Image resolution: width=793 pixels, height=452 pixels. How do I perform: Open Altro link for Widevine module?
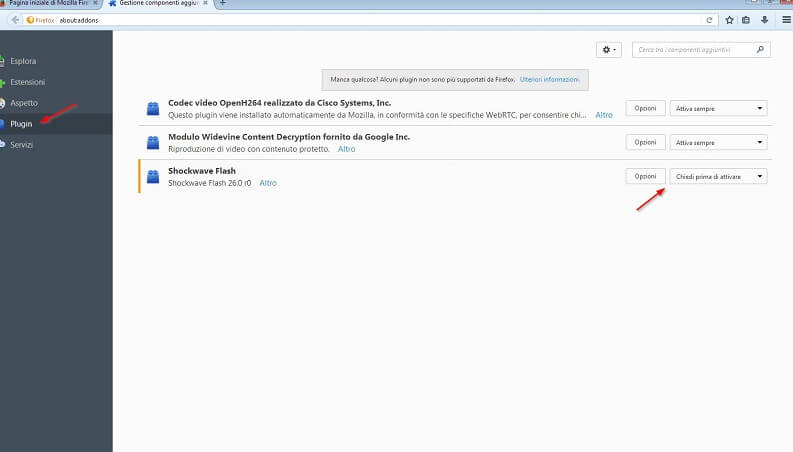click(346, 149)
